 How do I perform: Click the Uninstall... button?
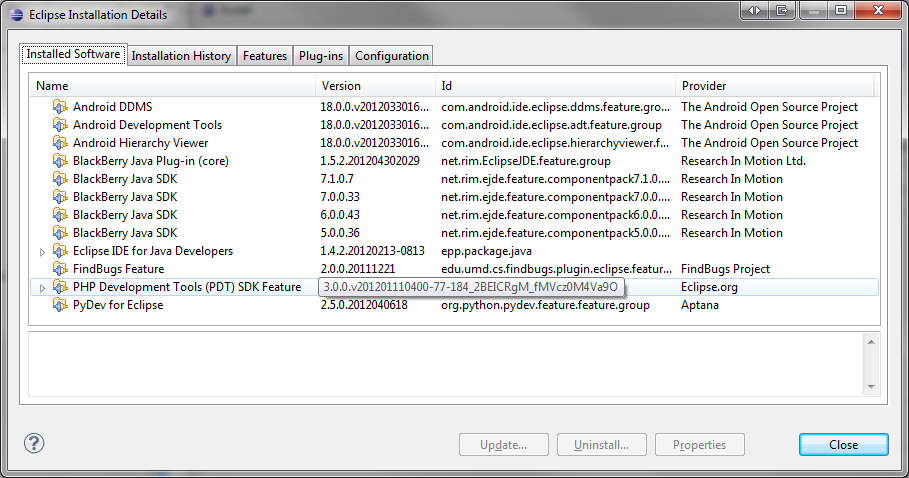click(x=602, y=444)
